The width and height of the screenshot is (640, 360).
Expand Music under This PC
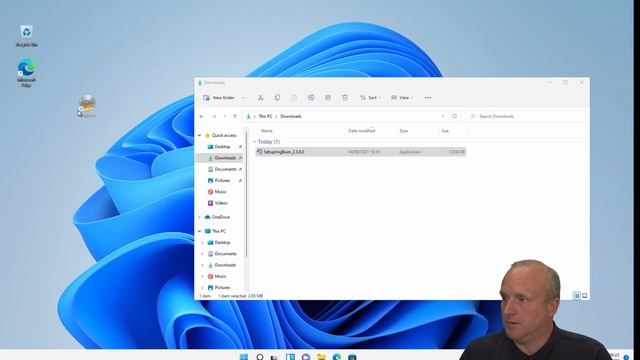coord(202,276)
